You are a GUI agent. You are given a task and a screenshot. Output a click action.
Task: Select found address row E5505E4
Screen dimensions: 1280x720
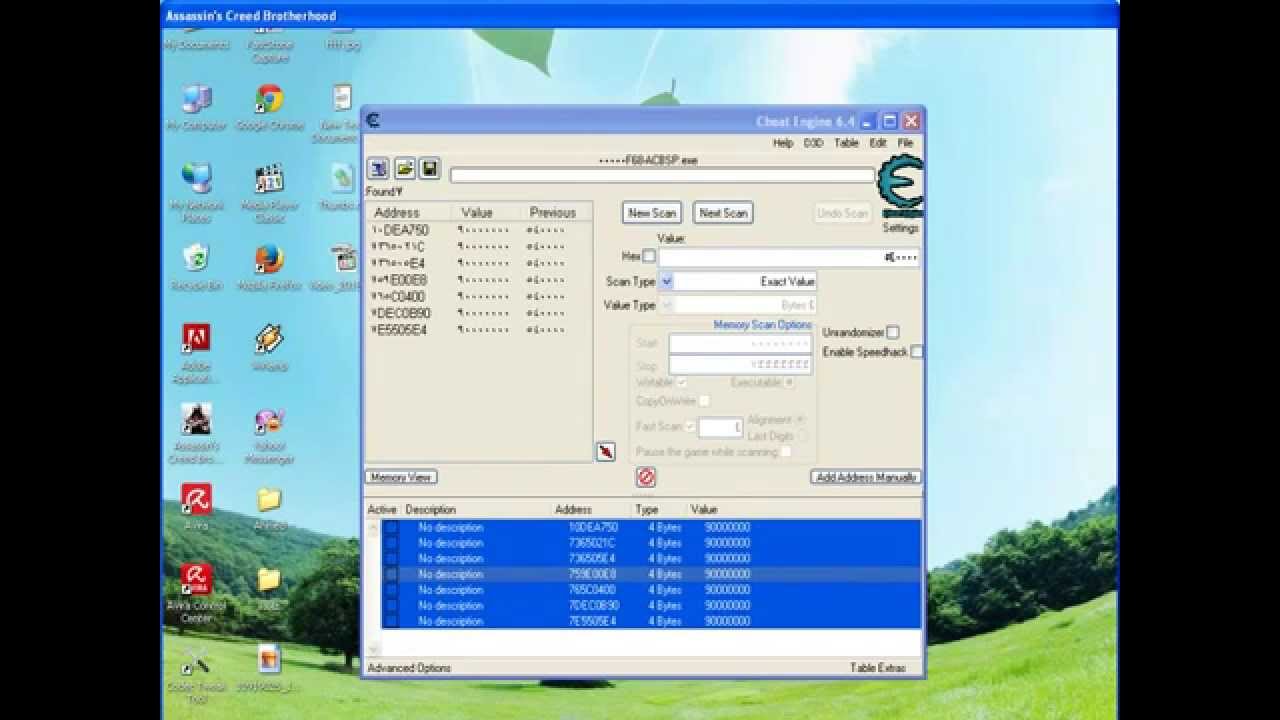[x=479, y=329]
